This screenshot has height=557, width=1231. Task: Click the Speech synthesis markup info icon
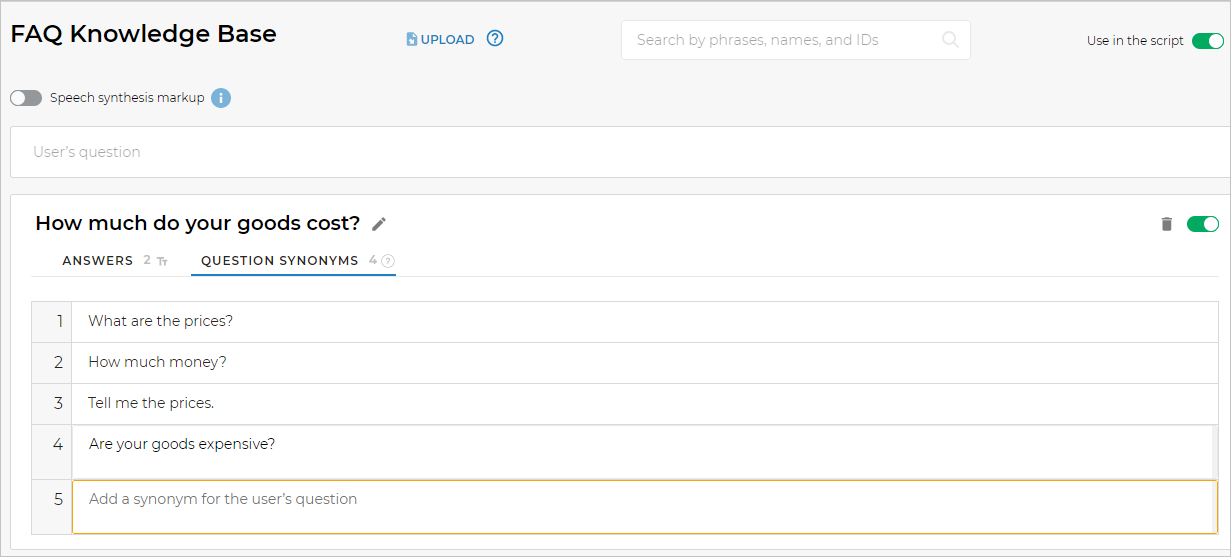point(221,98)
